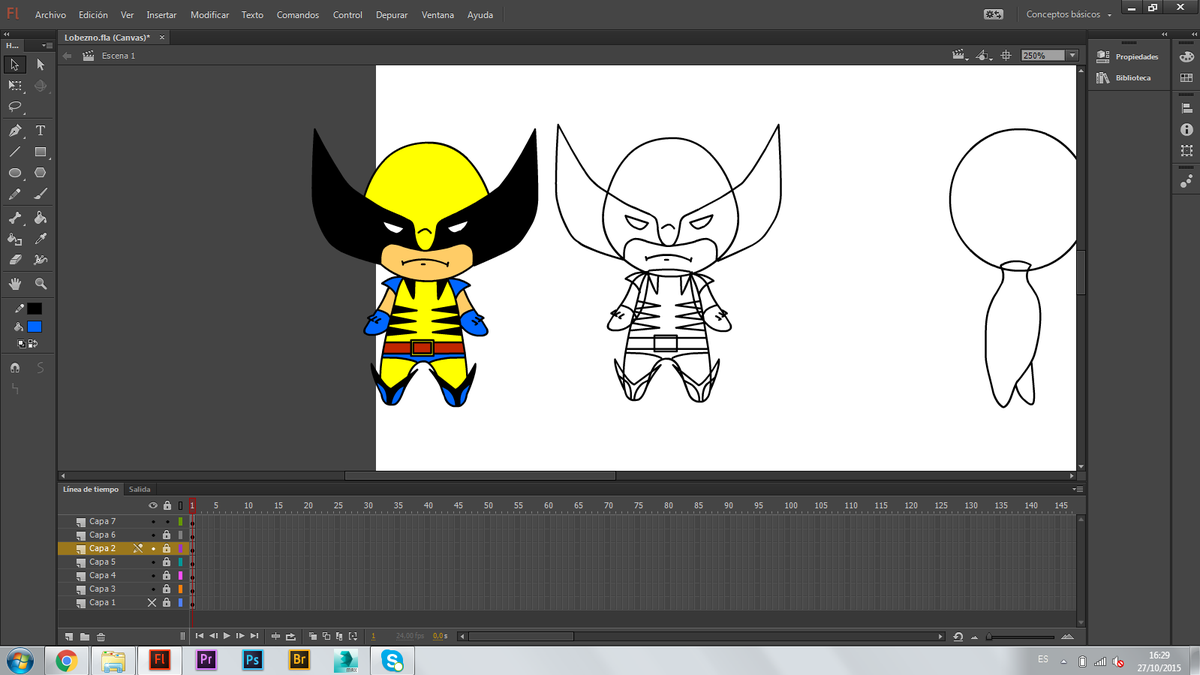Open the Color palette panel icon
This screenshot has width=1200, height=675.
(x=1186, y=57)
